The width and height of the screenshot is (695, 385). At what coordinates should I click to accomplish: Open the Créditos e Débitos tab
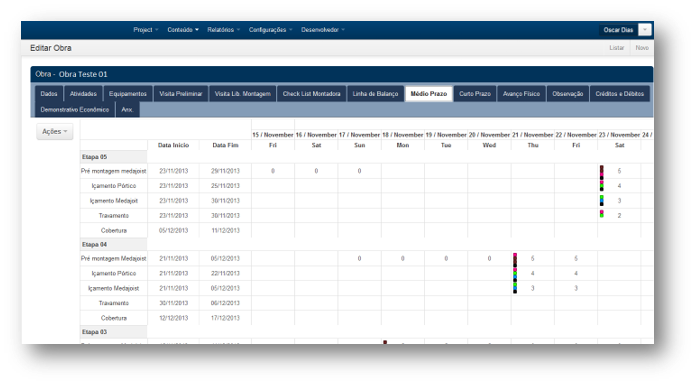click(x=620, y=93)
